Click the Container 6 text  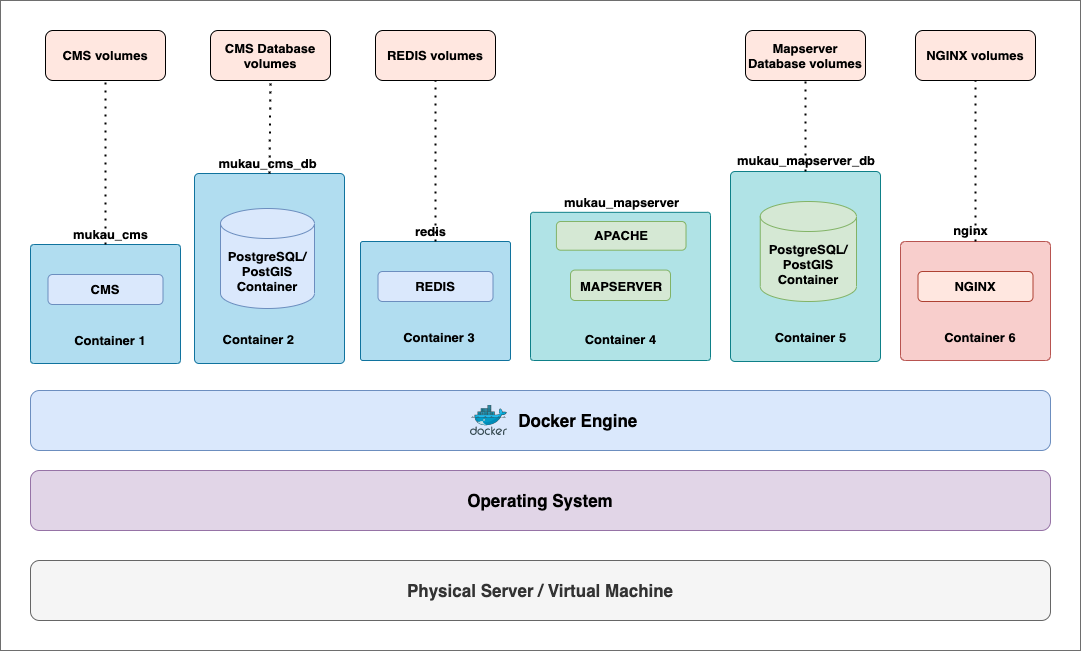pos(980,338)
